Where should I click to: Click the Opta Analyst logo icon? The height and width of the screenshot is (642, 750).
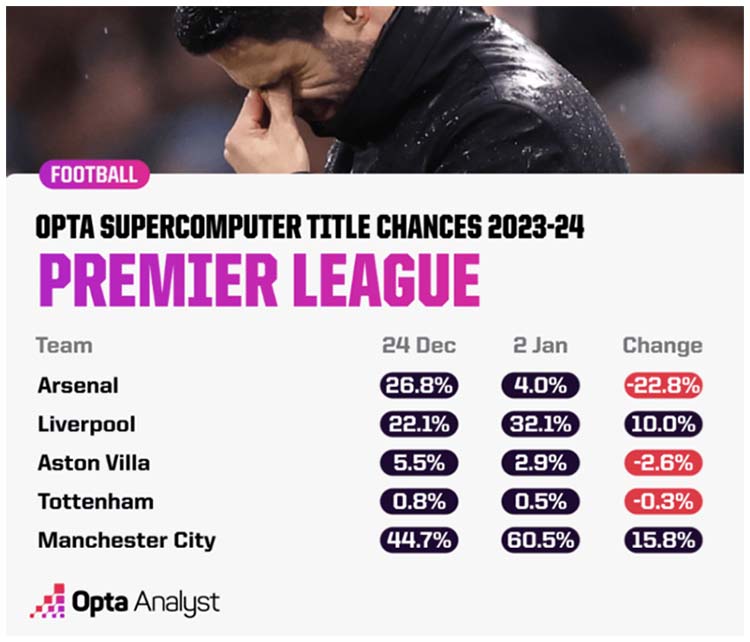pos(48,601)
